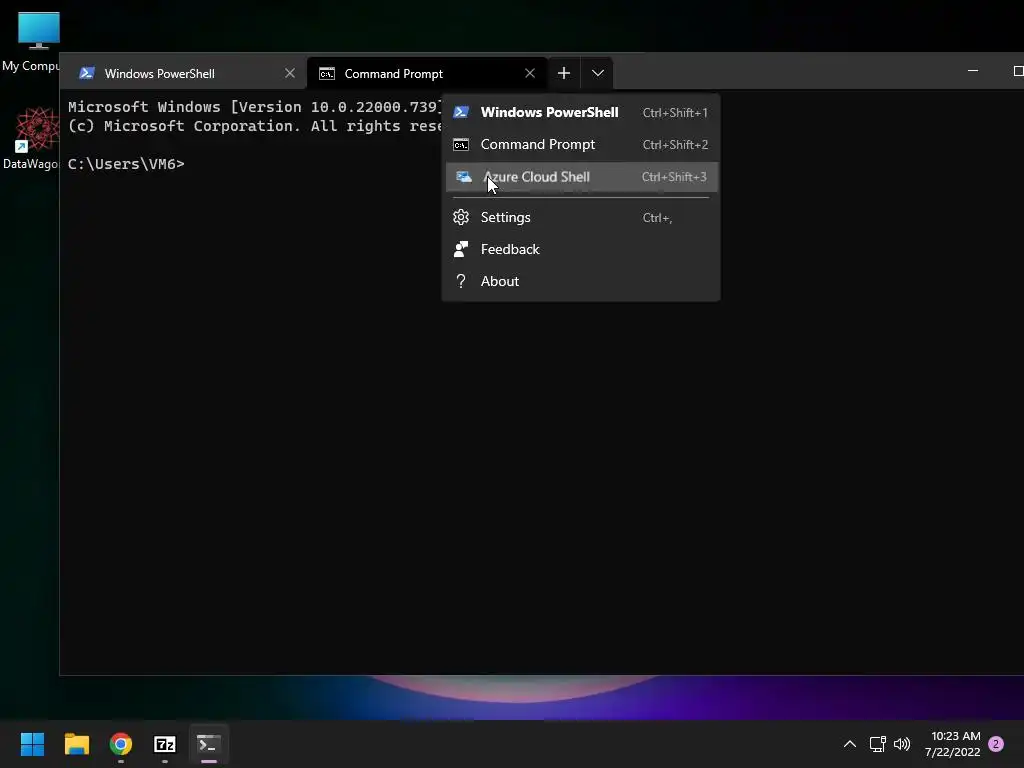Viewport: 1024px width, 768px height.
Task: Click the C:\Users\VM6> prompt line
Action: pyautogui.click(x=126, y=164)
